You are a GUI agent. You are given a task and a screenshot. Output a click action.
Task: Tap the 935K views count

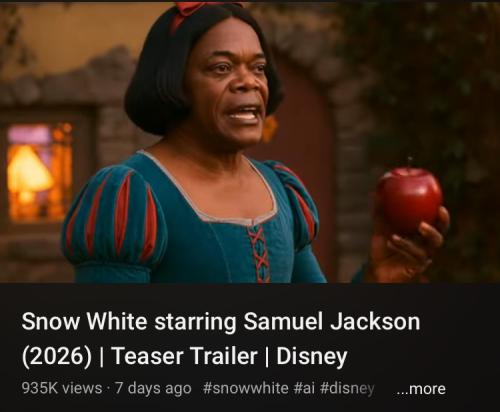[x=62, y=388]
